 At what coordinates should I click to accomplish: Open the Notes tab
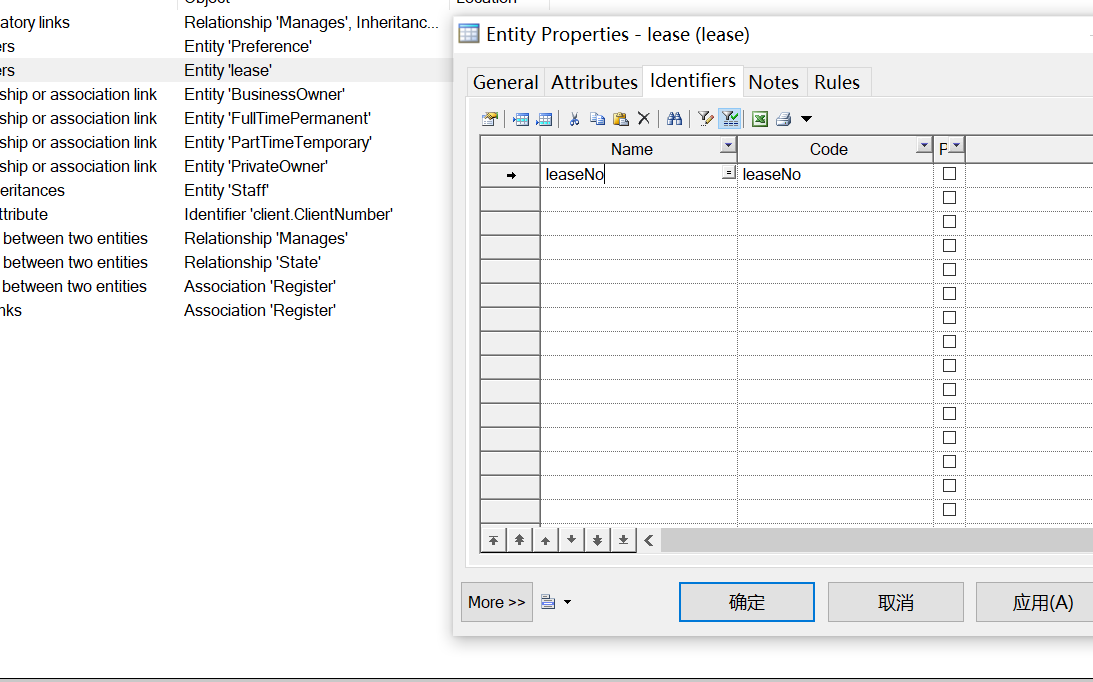tap(774, 82)
